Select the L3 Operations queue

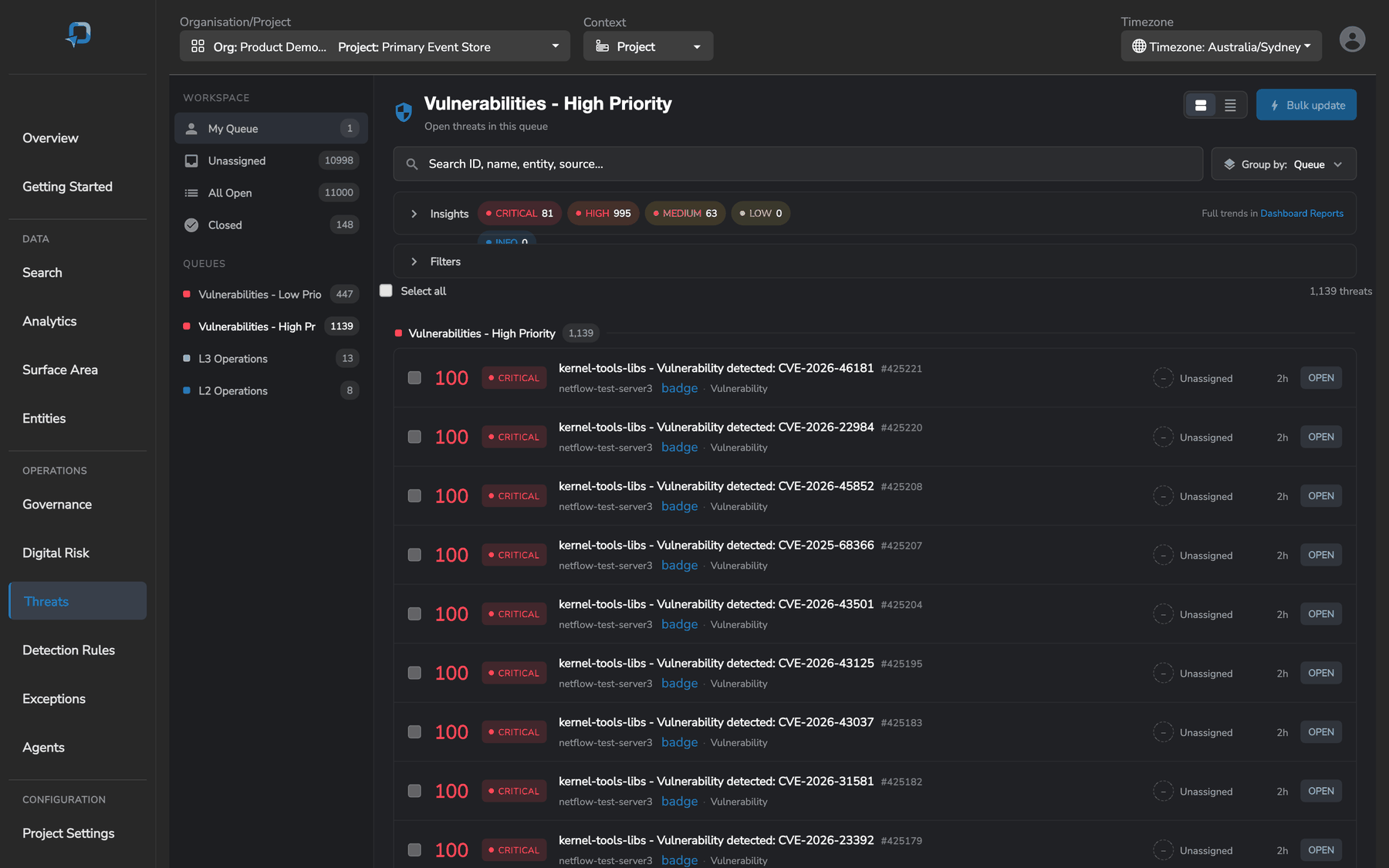coord(271,359)
